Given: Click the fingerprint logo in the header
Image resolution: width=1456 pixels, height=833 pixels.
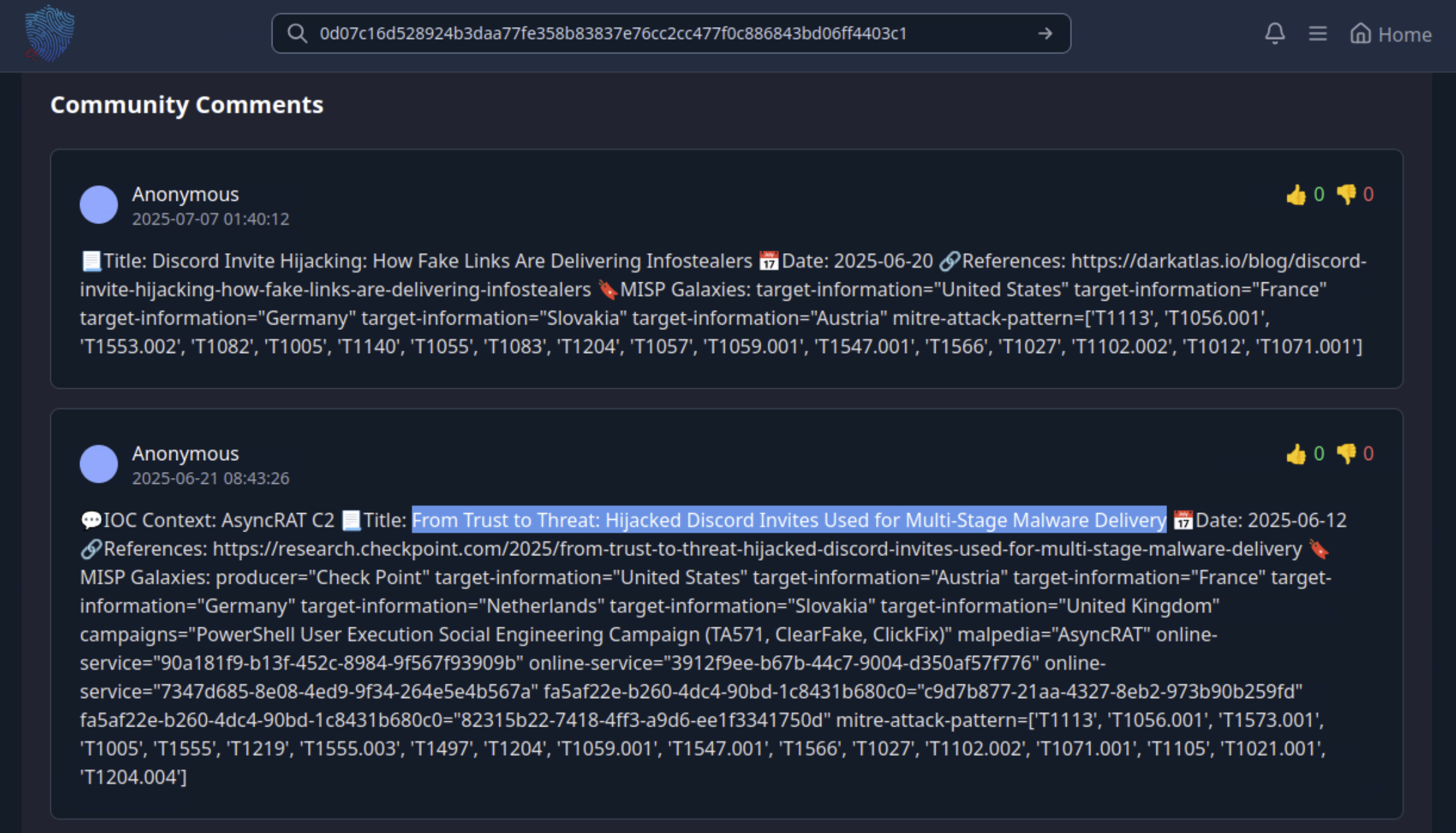Looking at the screenshot, I should coord(50,33).
